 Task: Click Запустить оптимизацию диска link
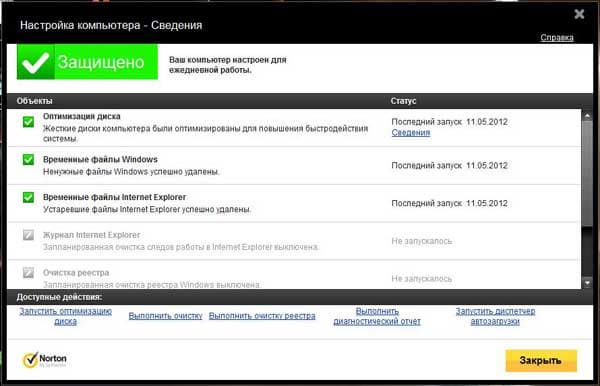click(x=65, y=316)
